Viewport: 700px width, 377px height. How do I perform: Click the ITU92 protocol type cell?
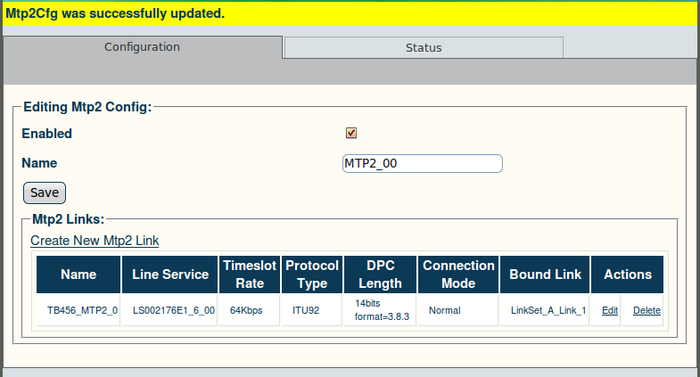pyautogui.click(x=312, y=310)
